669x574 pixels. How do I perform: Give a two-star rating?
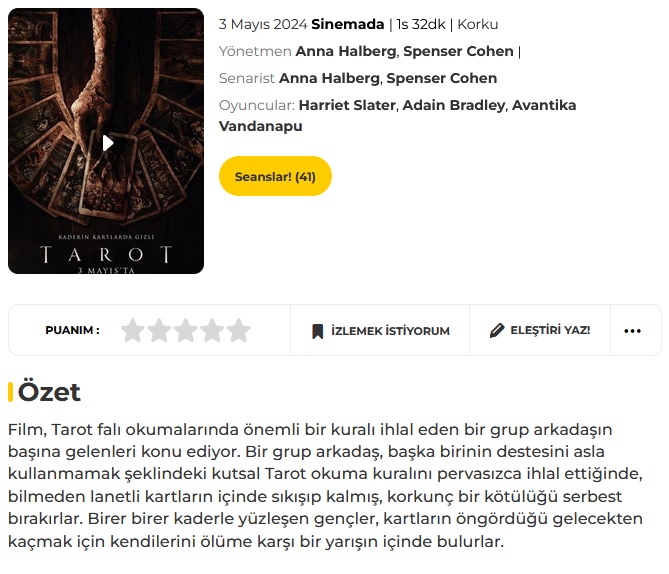[159, 330]
